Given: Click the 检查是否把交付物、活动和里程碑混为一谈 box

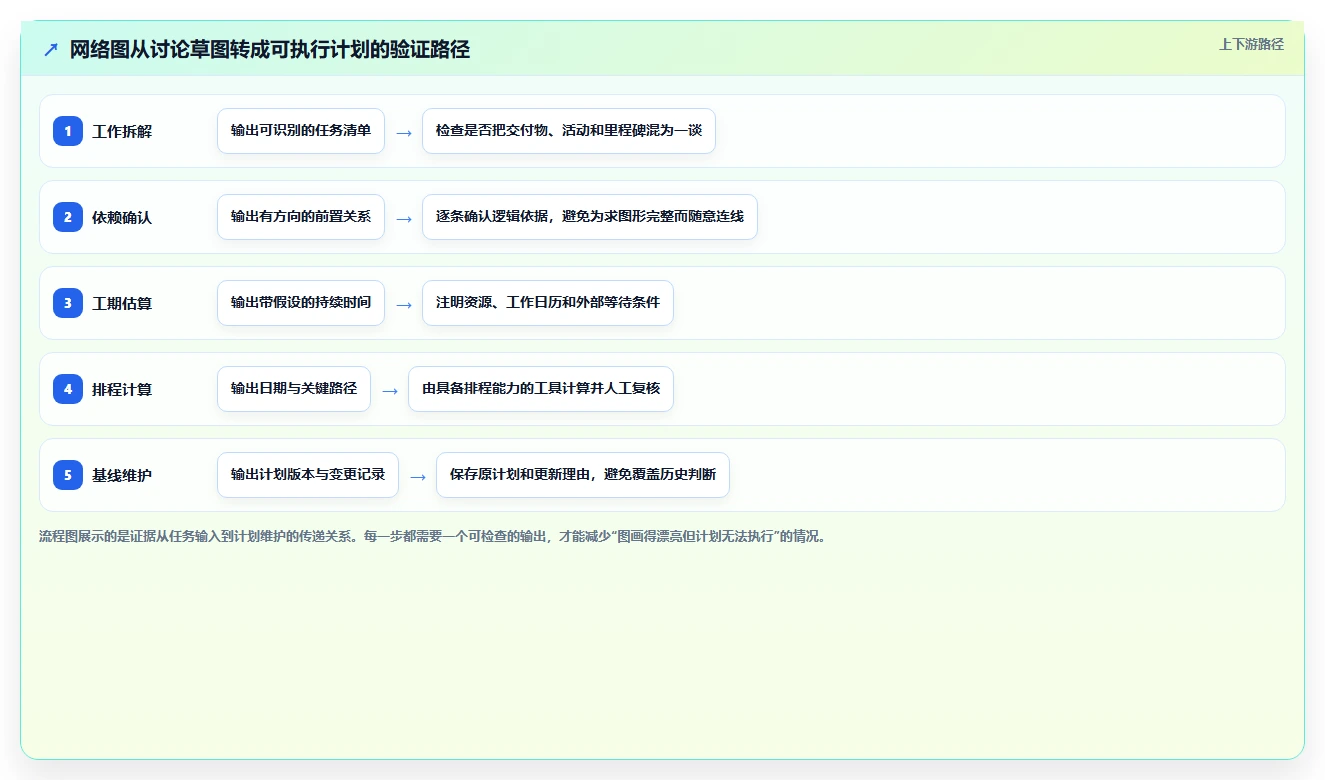Looking at the screenshot, I should (x=569, y=131).
